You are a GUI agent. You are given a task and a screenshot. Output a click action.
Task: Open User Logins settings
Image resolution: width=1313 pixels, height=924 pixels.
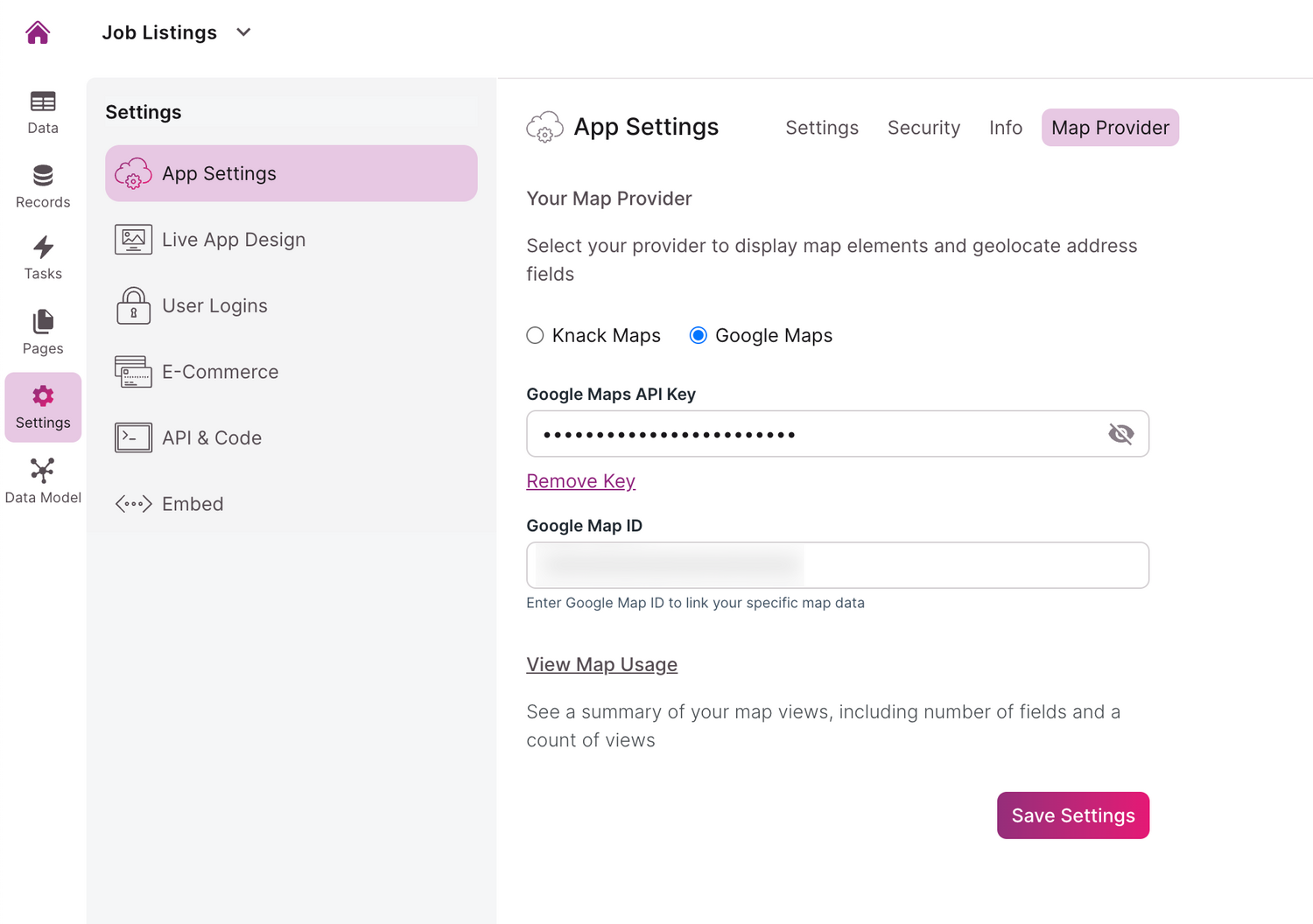[x=214, y=306]
